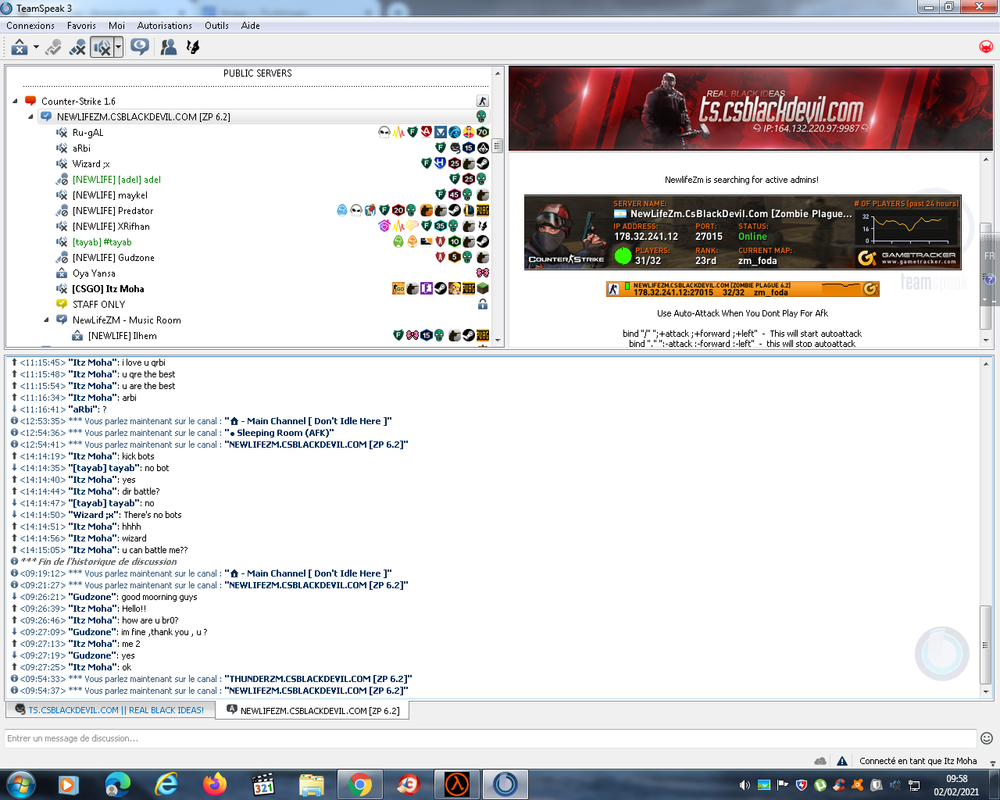Select the STAFF ONLY channel
This screenshot has width=1000, height=800.
click(x=99, y=304)
